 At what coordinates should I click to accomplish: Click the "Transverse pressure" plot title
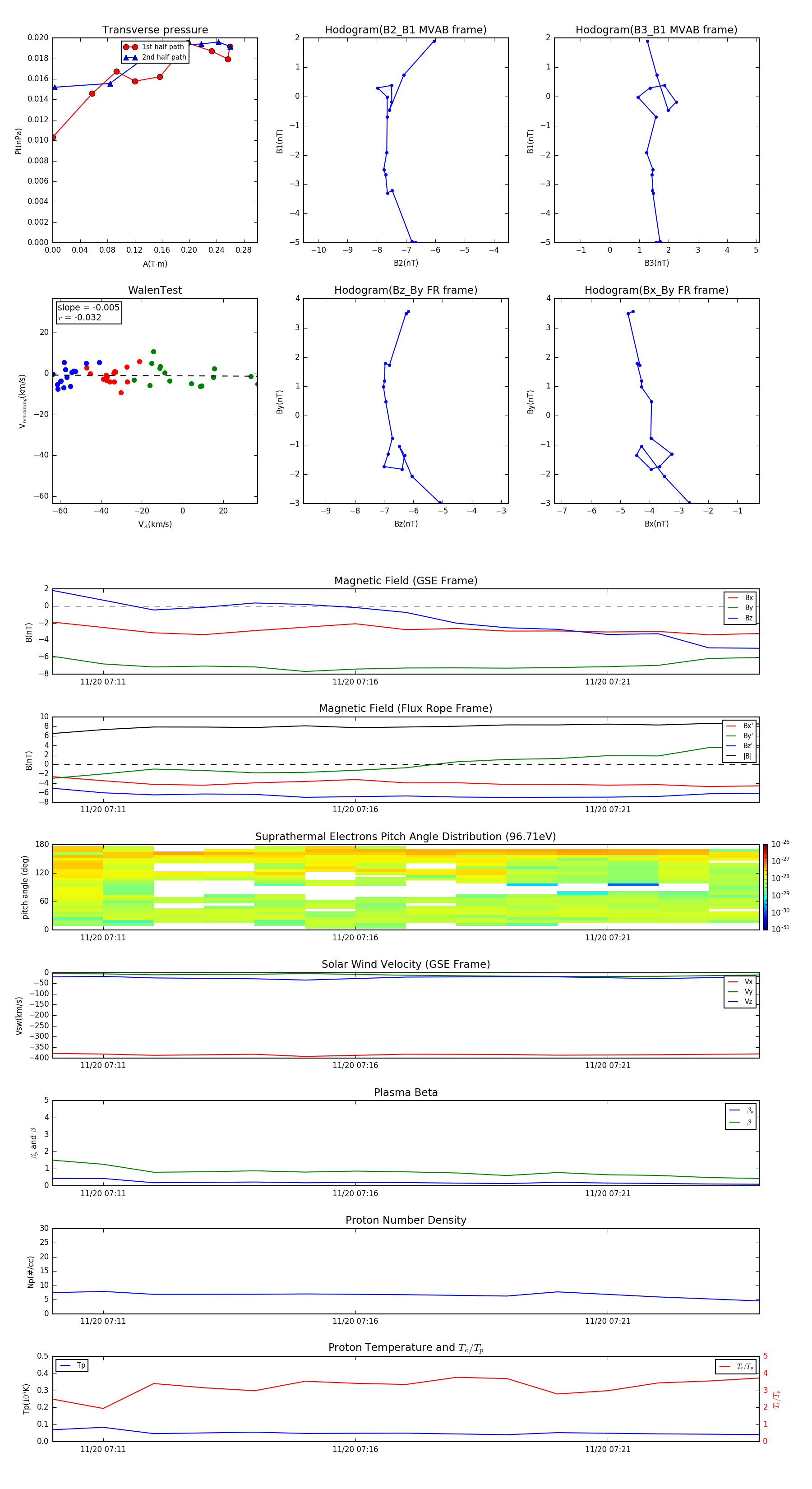(155, 30)
